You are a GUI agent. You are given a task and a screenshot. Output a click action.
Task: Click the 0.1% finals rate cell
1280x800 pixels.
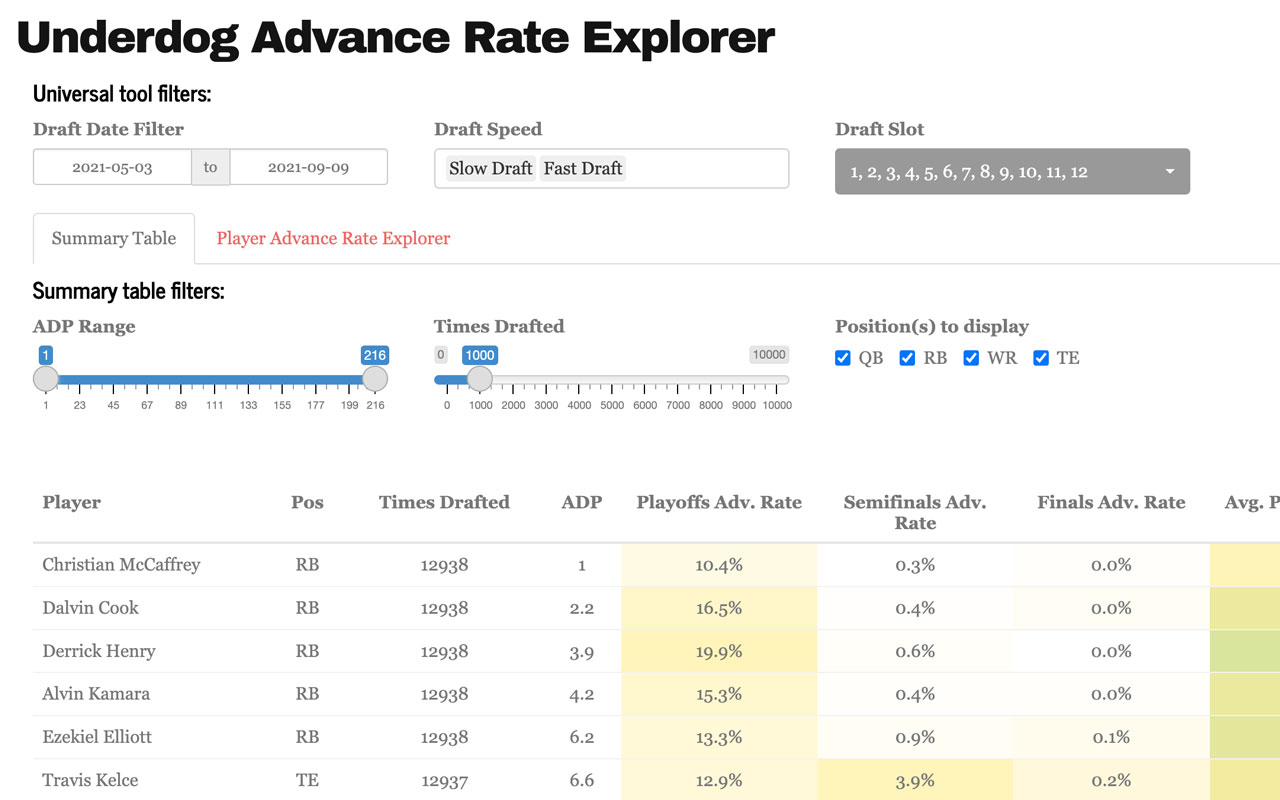(1111, 737)
